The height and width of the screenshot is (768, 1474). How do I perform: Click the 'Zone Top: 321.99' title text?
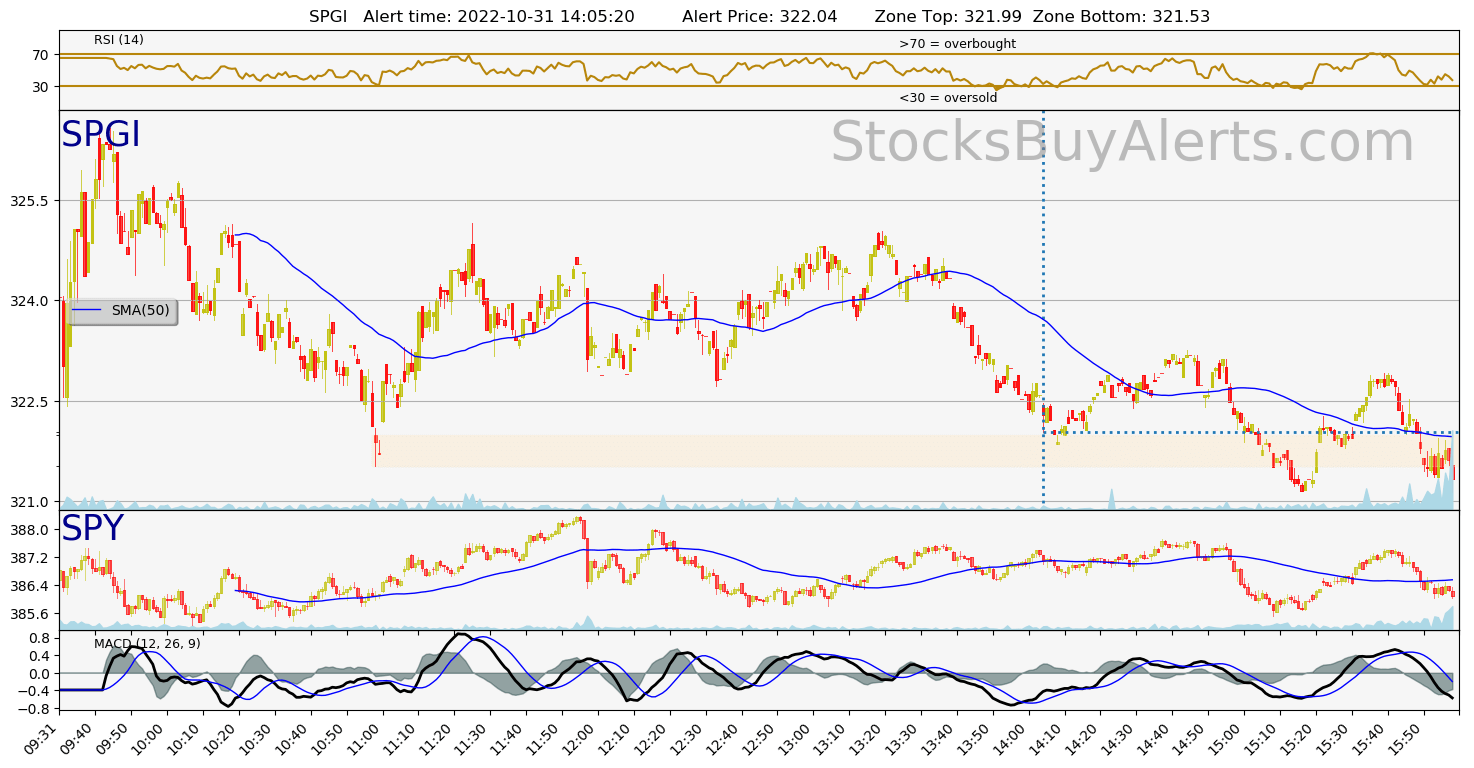948,16
